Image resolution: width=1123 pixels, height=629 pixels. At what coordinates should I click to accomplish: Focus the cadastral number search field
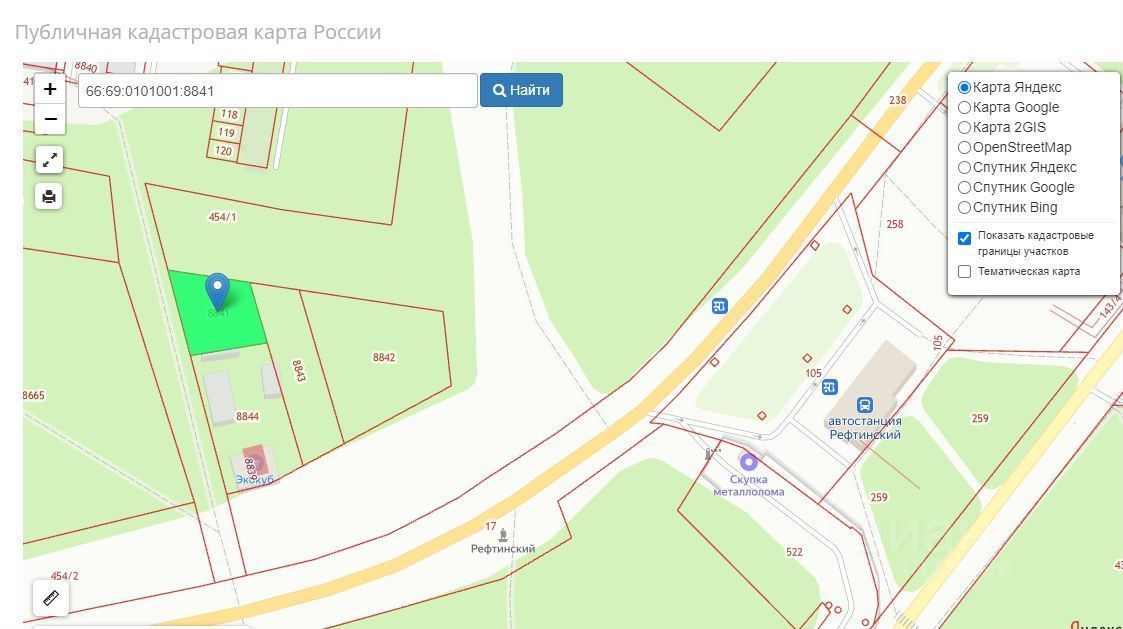click(x=278, y=91)
